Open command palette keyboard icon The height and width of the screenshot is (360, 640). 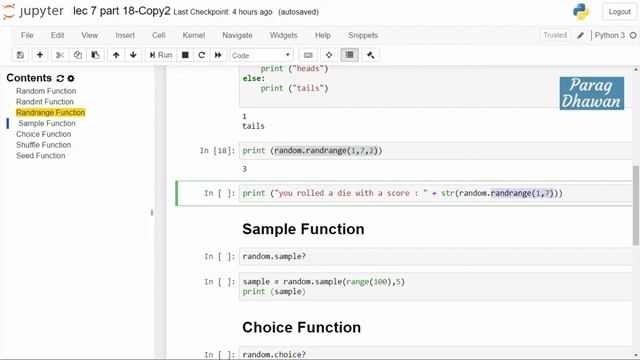(308, 55)
